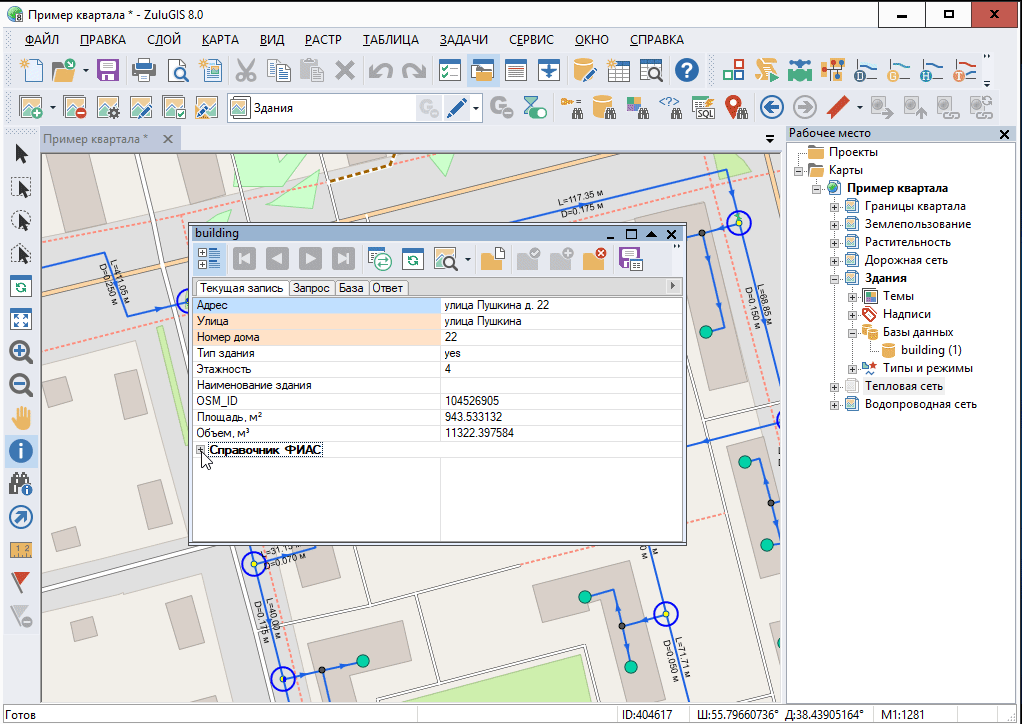This screenshot has width=1022, height=724.
Task: Click the print icon in toolbar
Action: click(x=143, y=70)
